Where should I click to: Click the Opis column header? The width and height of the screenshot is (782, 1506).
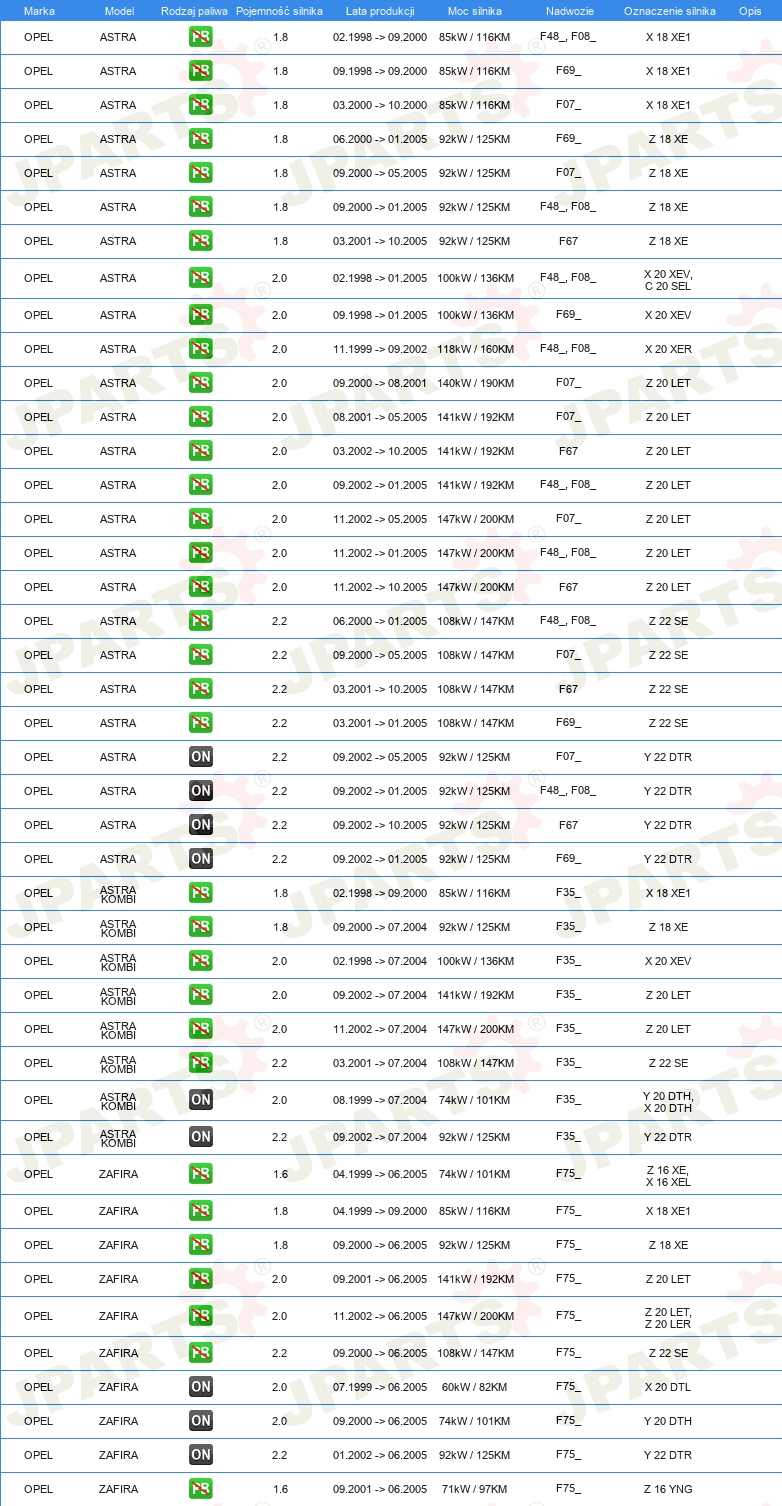pos(749,11)
